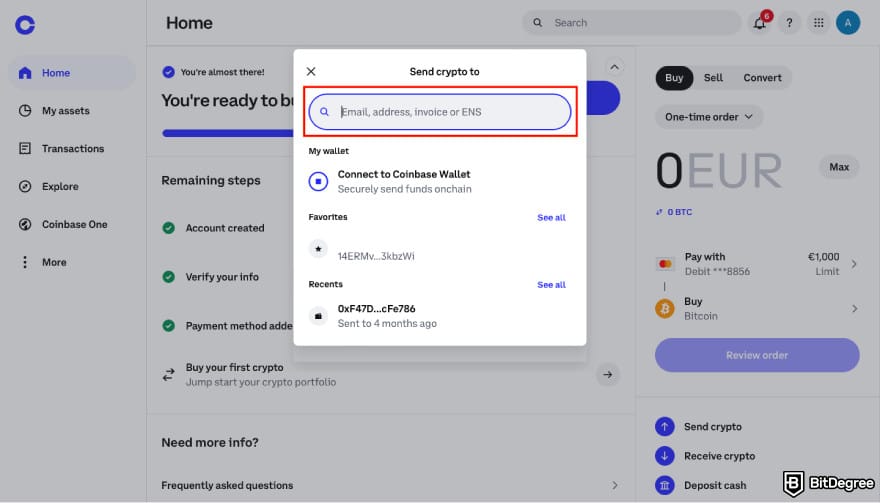Screen dimensions: 880x503
Task: Focus the Email, address, invoice or ENS field
Action: pos(440,112)
